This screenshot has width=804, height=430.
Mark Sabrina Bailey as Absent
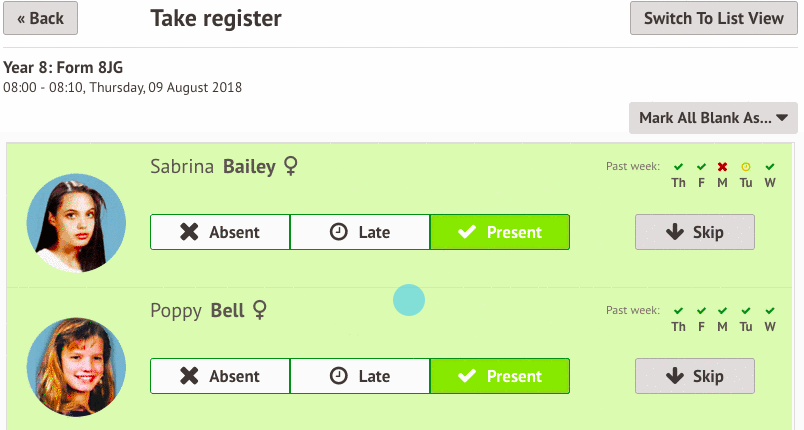[220, 232]
